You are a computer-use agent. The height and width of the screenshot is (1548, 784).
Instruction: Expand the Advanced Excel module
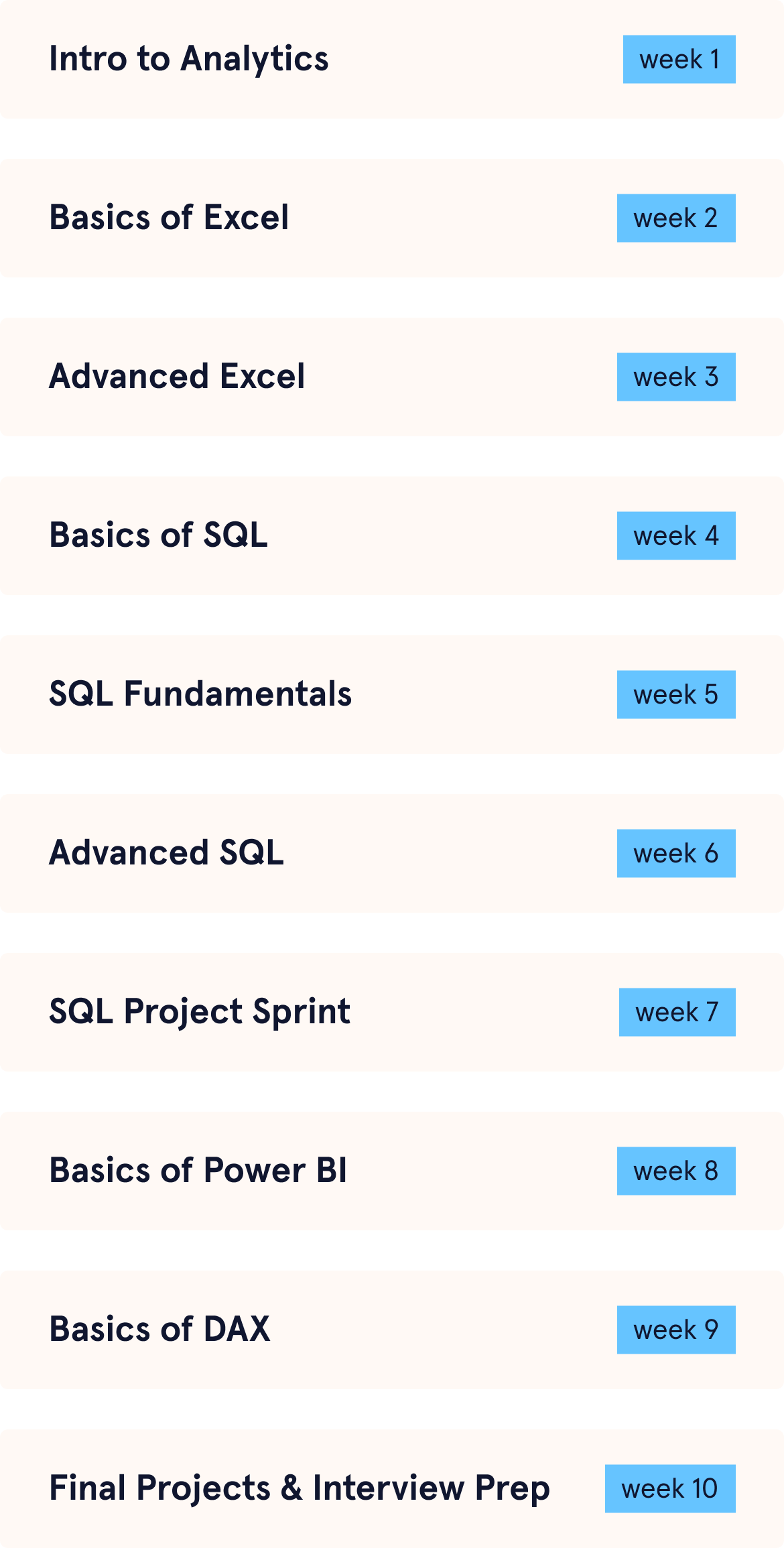point(177,377)
